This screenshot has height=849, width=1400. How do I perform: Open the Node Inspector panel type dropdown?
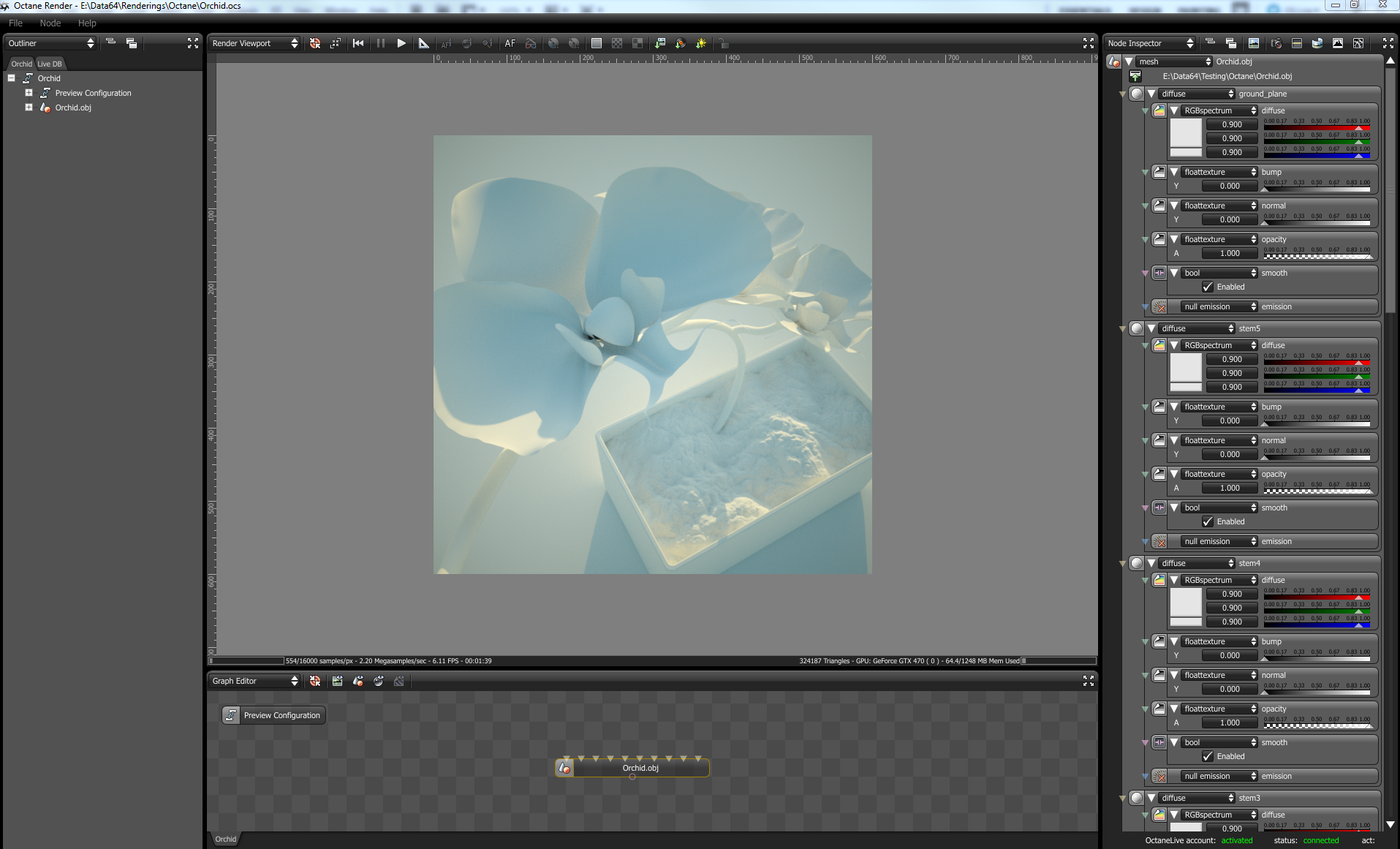point(1151,43)
